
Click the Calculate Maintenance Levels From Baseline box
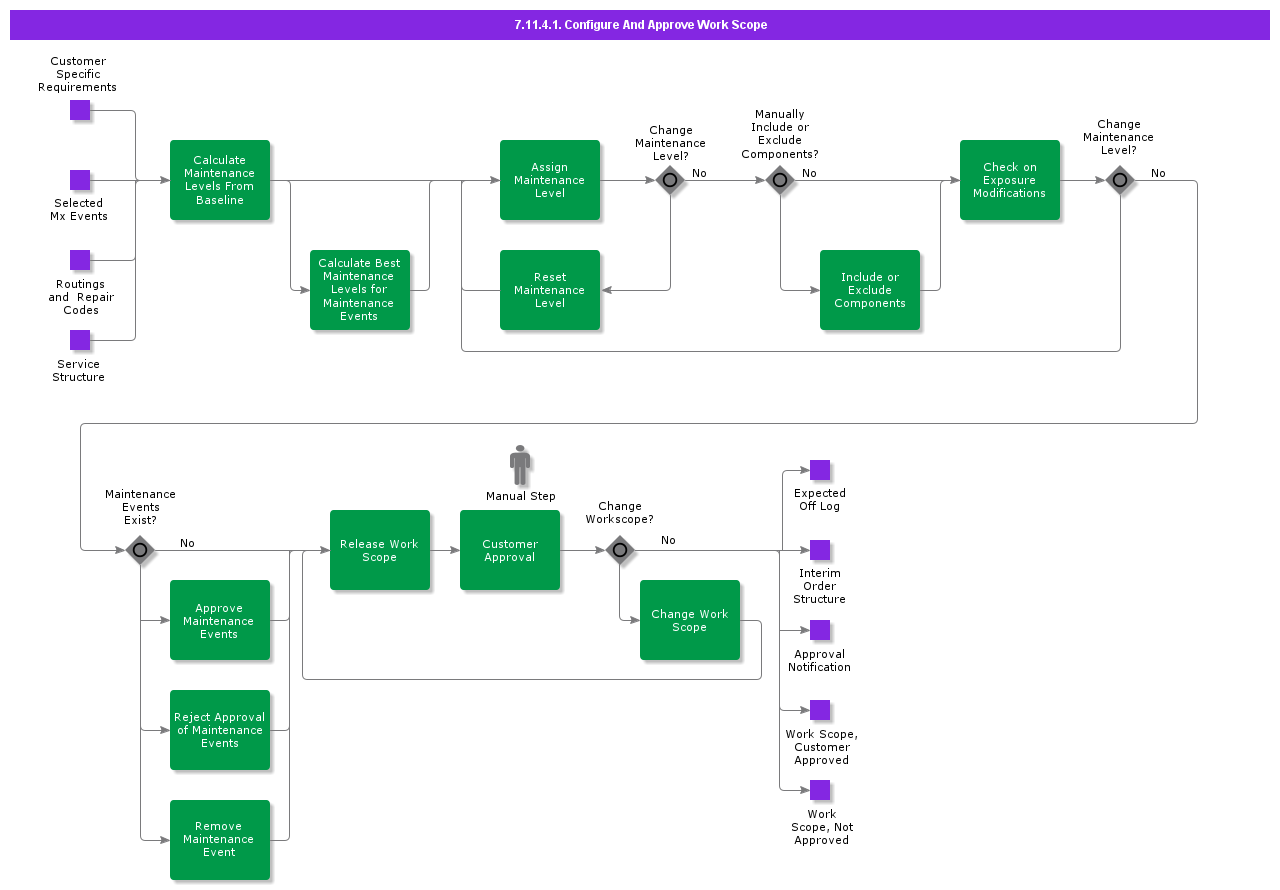(220, 180)
